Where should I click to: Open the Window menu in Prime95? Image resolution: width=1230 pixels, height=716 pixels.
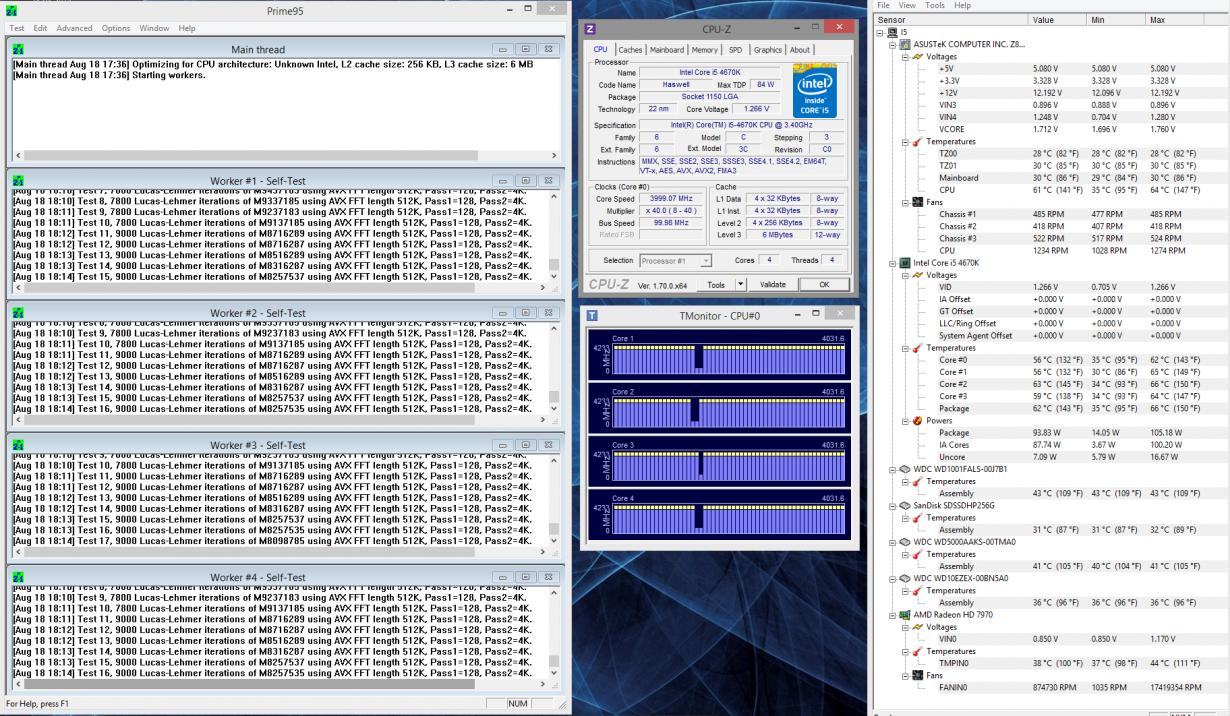(154, 28)
